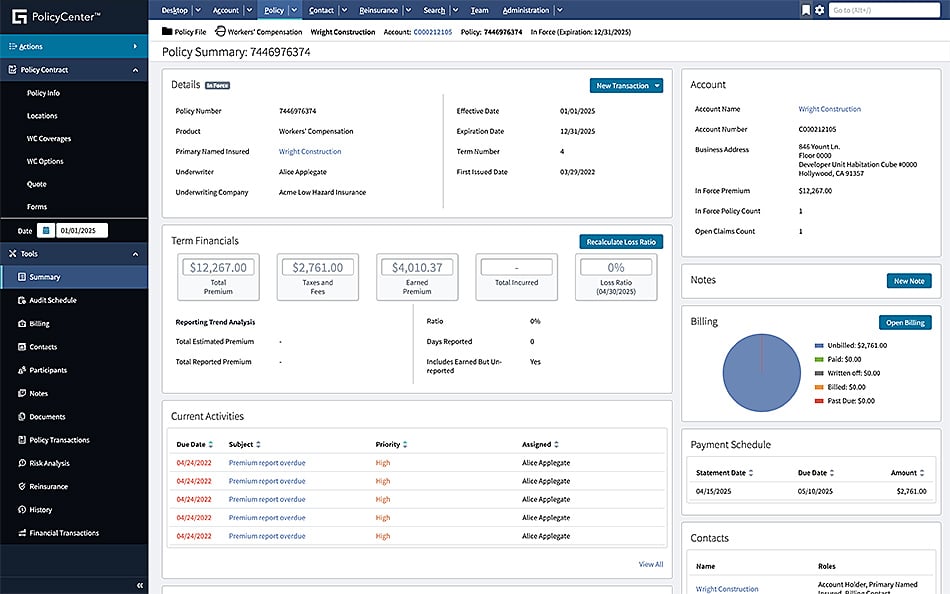This screenshot has width=950, height=594.
Task: Open the Administration menu tab
Action: pos(525,10)
